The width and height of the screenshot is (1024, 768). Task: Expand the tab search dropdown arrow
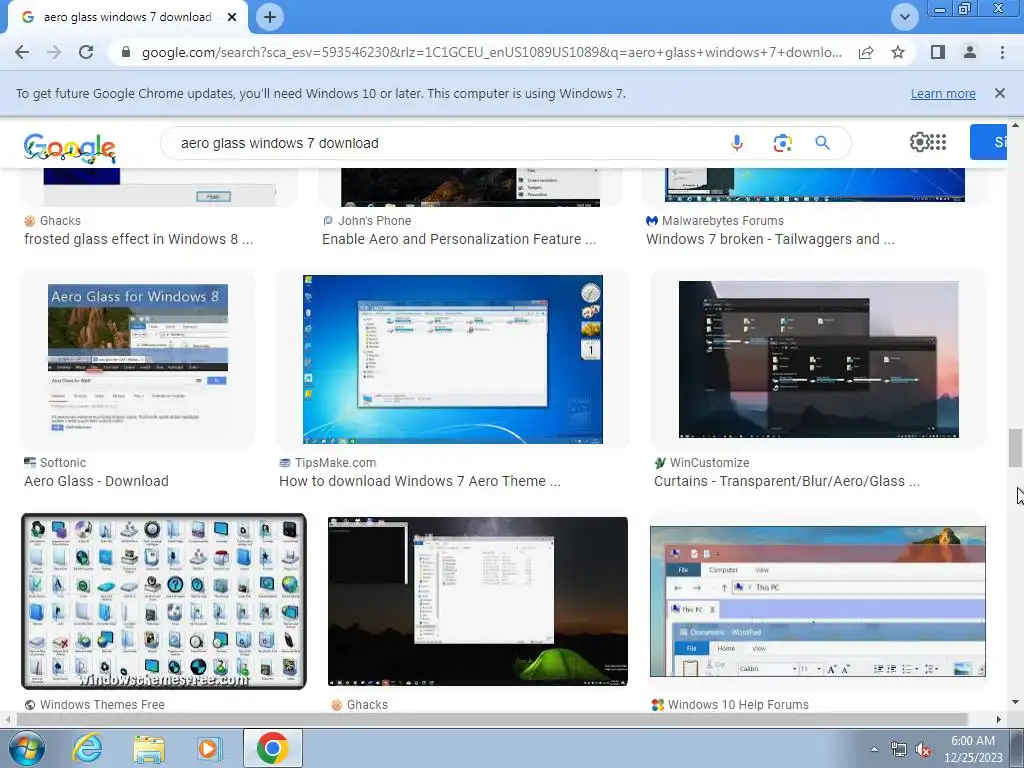coord(904,17)
